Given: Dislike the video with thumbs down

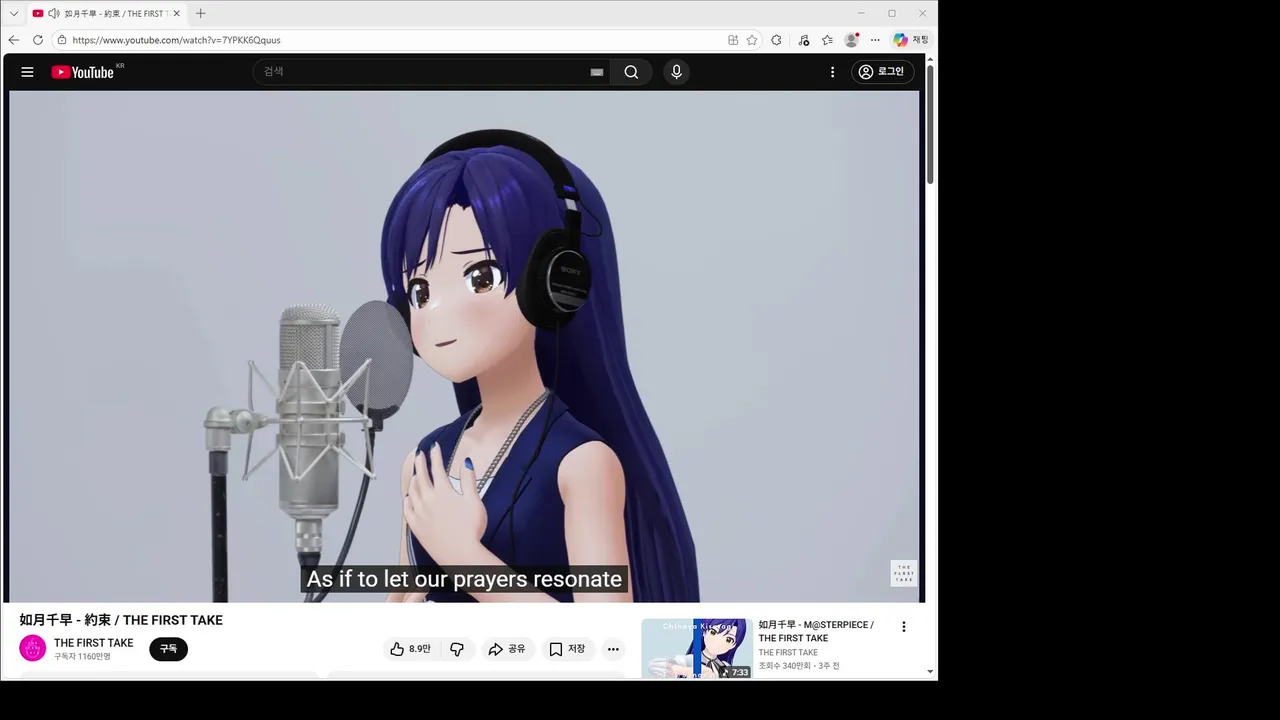Looking at the screenshot, I should click(457, 649).
